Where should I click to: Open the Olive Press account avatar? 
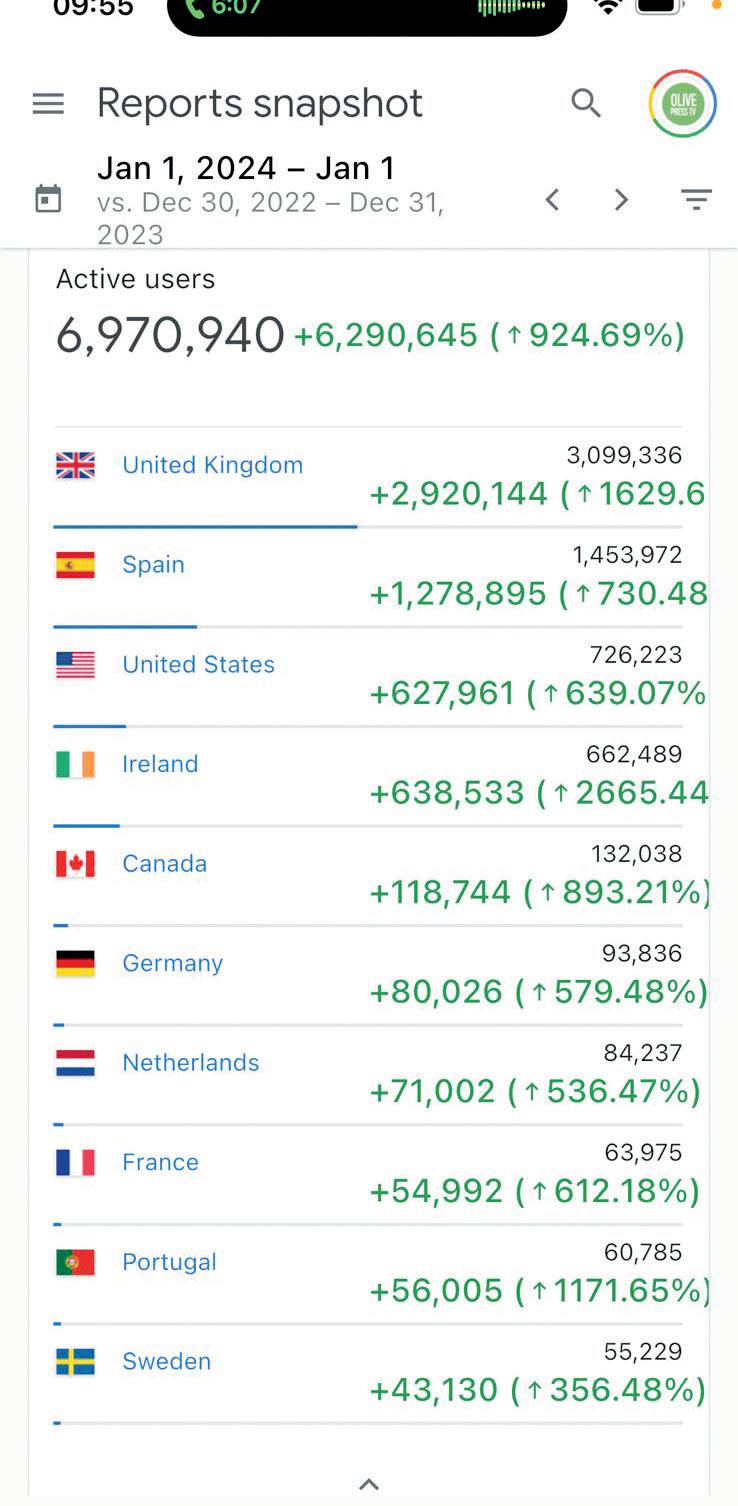[682, 103]
